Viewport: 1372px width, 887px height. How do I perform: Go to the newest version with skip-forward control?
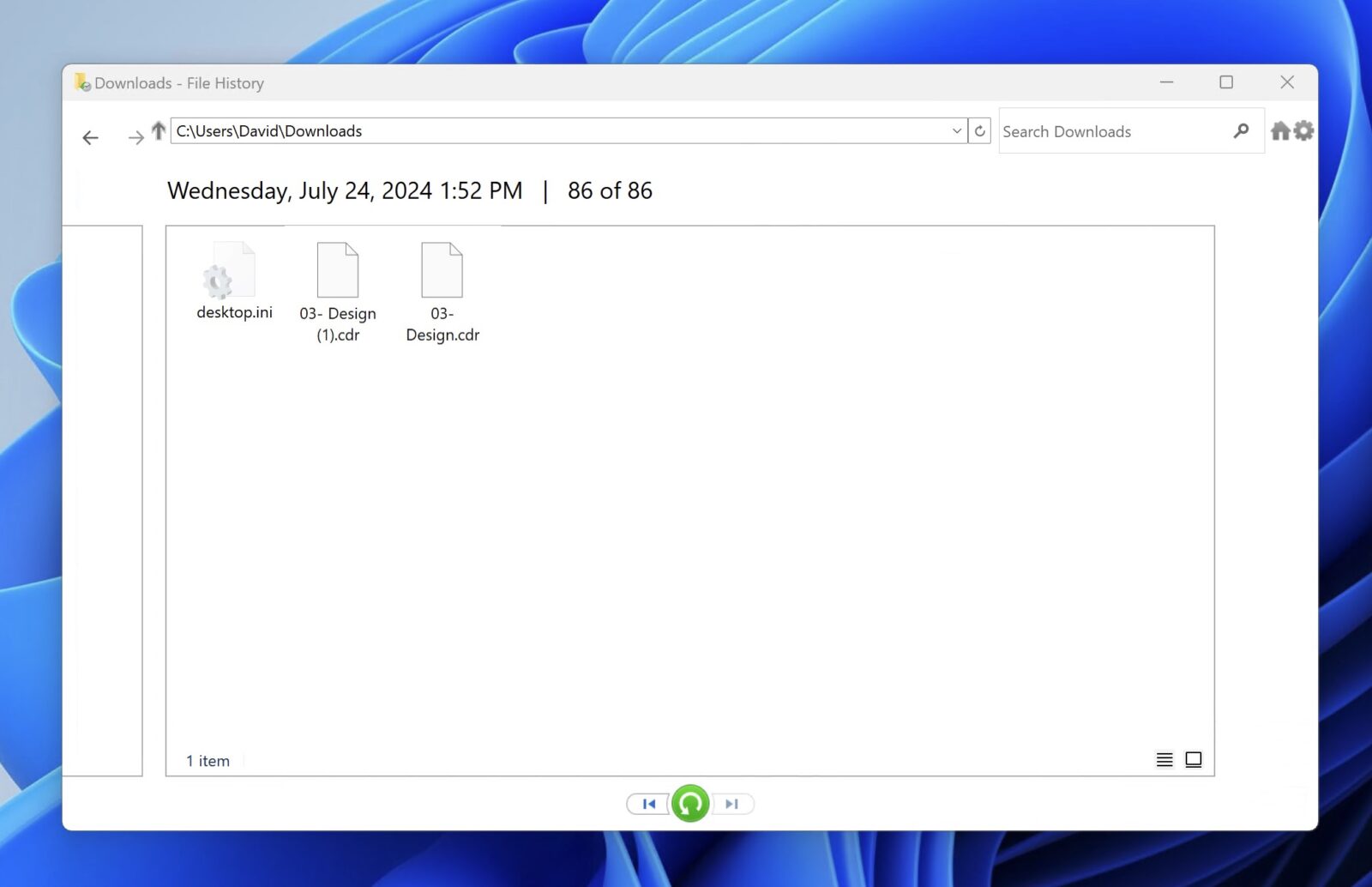click(x=732, y=804)
